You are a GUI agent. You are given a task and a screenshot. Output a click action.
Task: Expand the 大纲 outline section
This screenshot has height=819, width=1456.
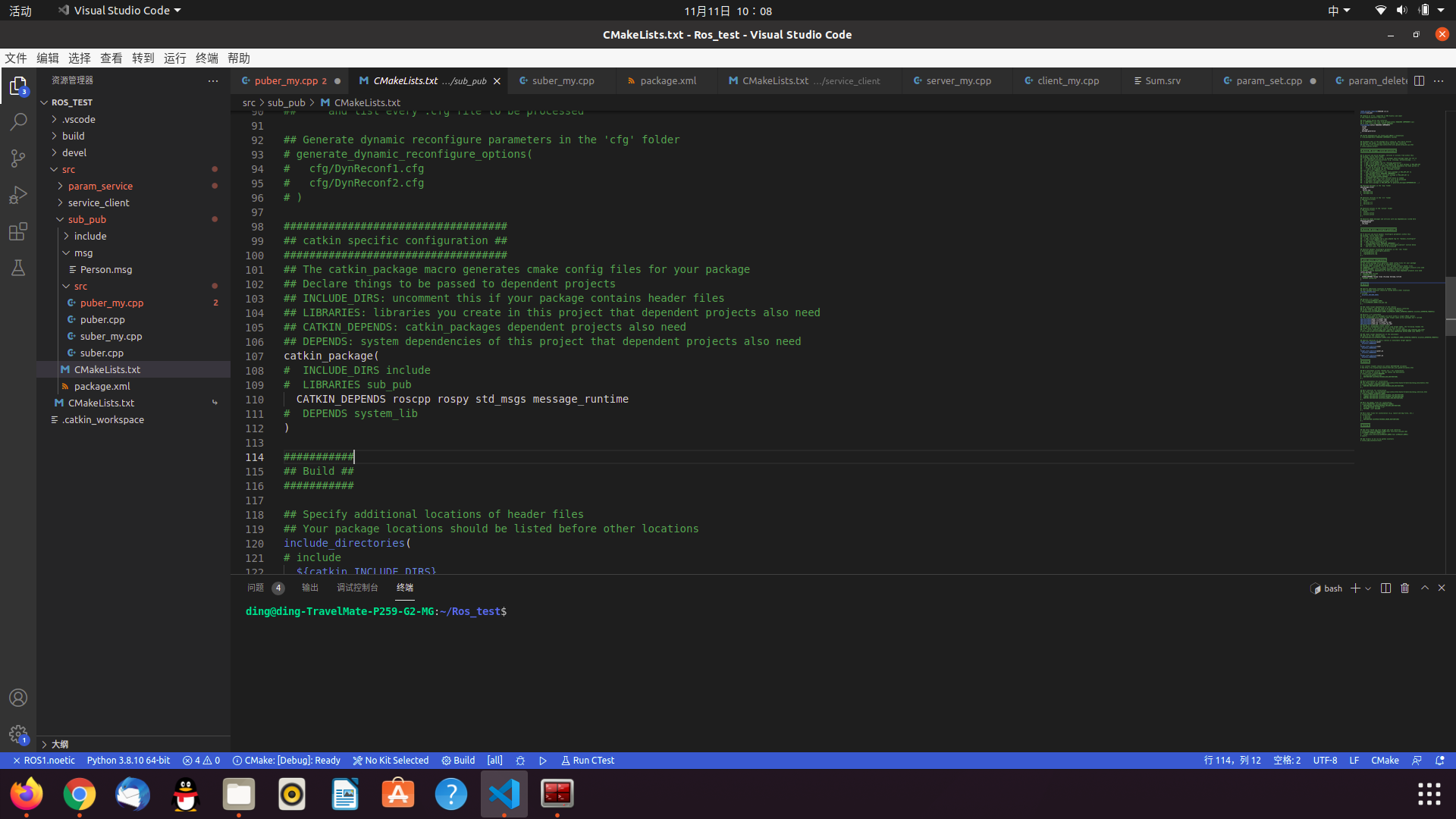click(59, 744)
